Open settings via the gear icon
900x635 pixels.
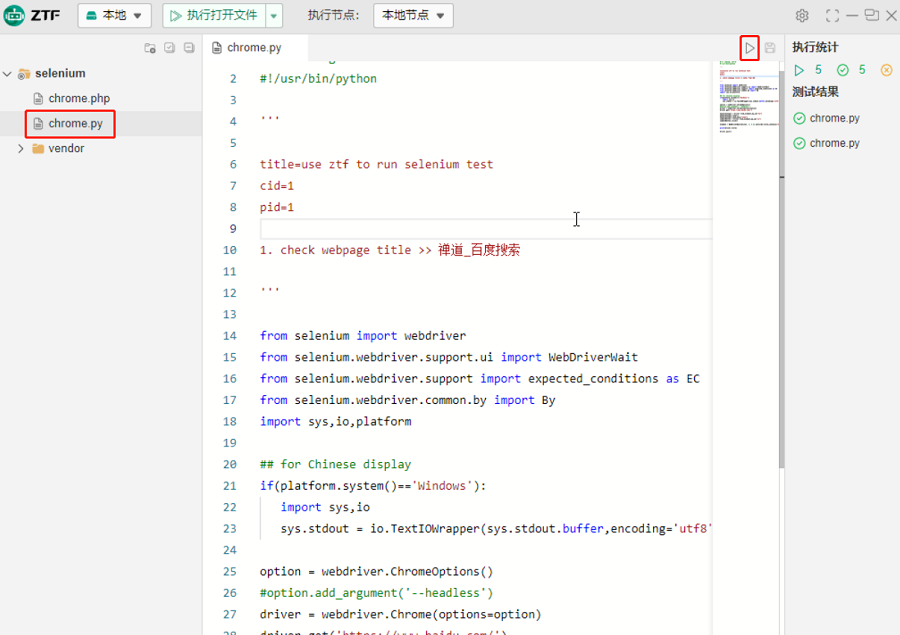point(802,16)
